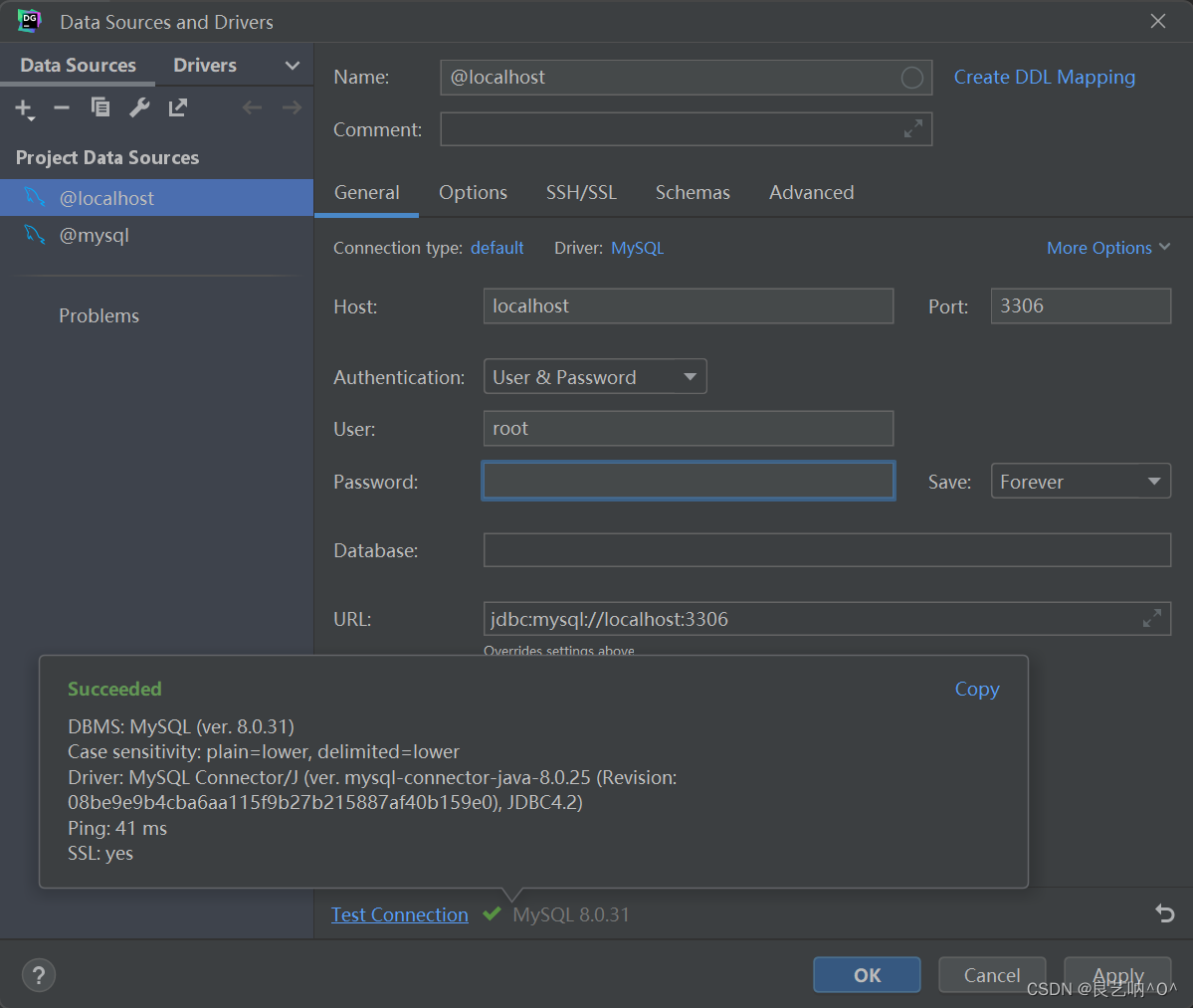
Task: Select the @localhost data source
Action: (x=157, y=198)
